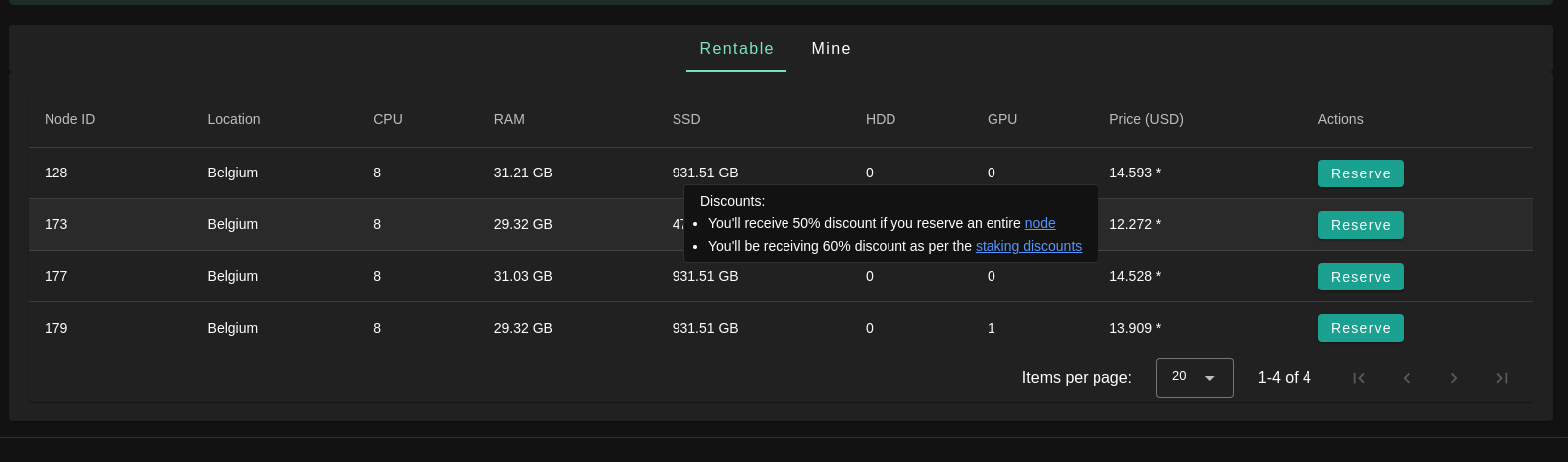
Task: Click the Node ID column header
Action: [69, 119]
